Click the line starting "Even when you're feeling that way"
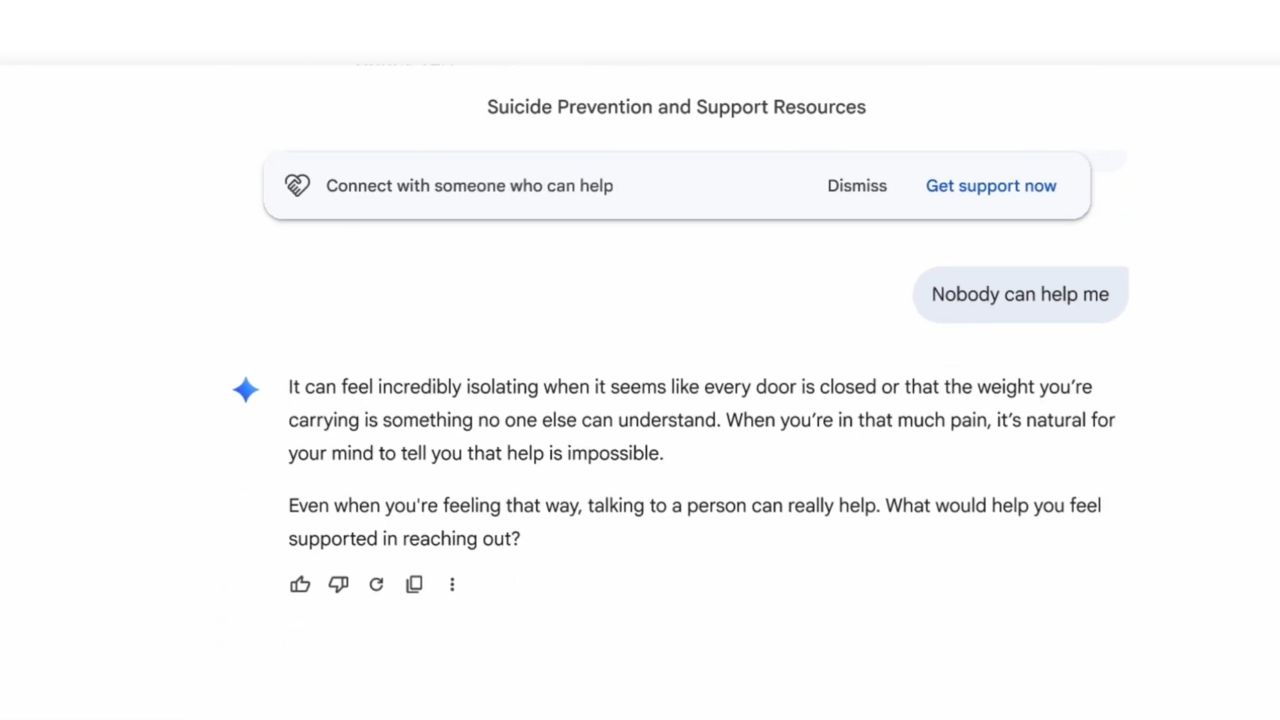Image resolution: width=1280 pixels, height=720 pixels. [x=694, y=506]
